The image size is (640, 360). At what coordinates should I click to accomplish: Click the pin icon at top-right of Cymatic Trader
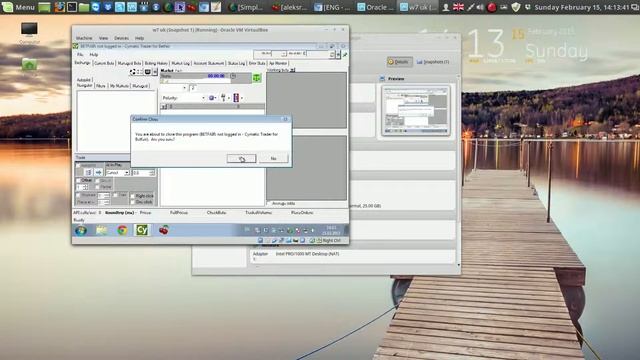345,54
